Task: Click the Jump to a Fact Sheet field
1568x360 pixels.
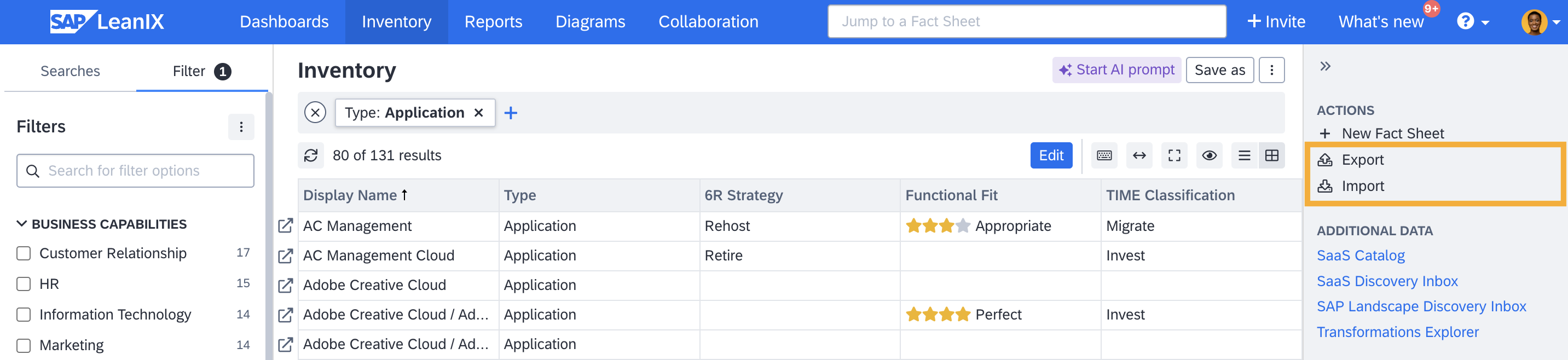Action: coord(1026,22)
